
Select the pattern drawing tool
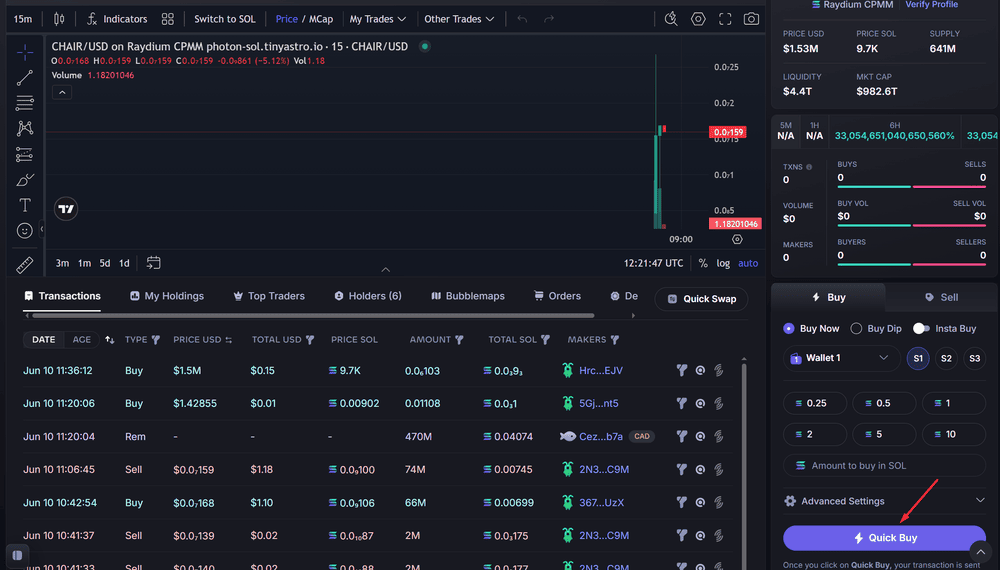click(x=25, y=128)
